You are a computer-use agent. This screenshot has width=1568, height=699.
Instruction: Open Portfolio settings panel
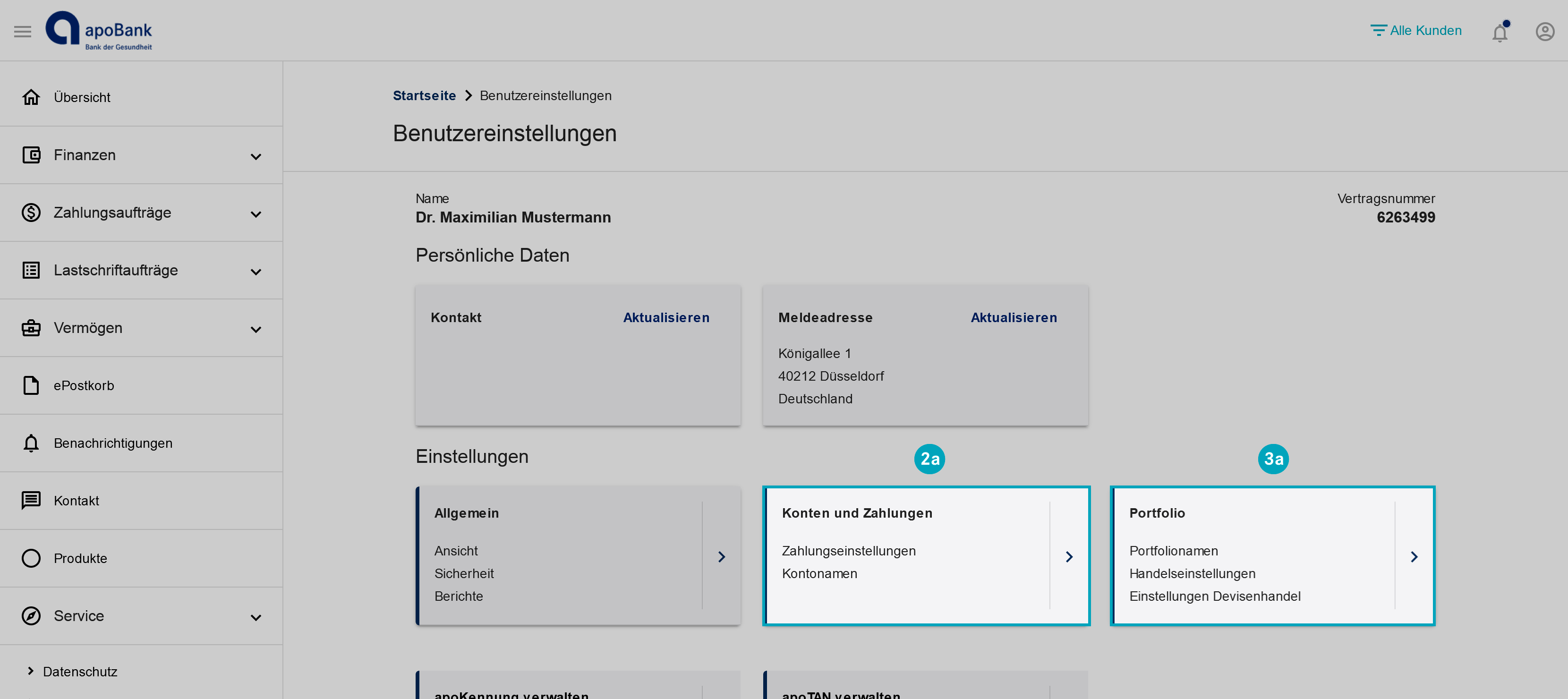[1413, 556]
